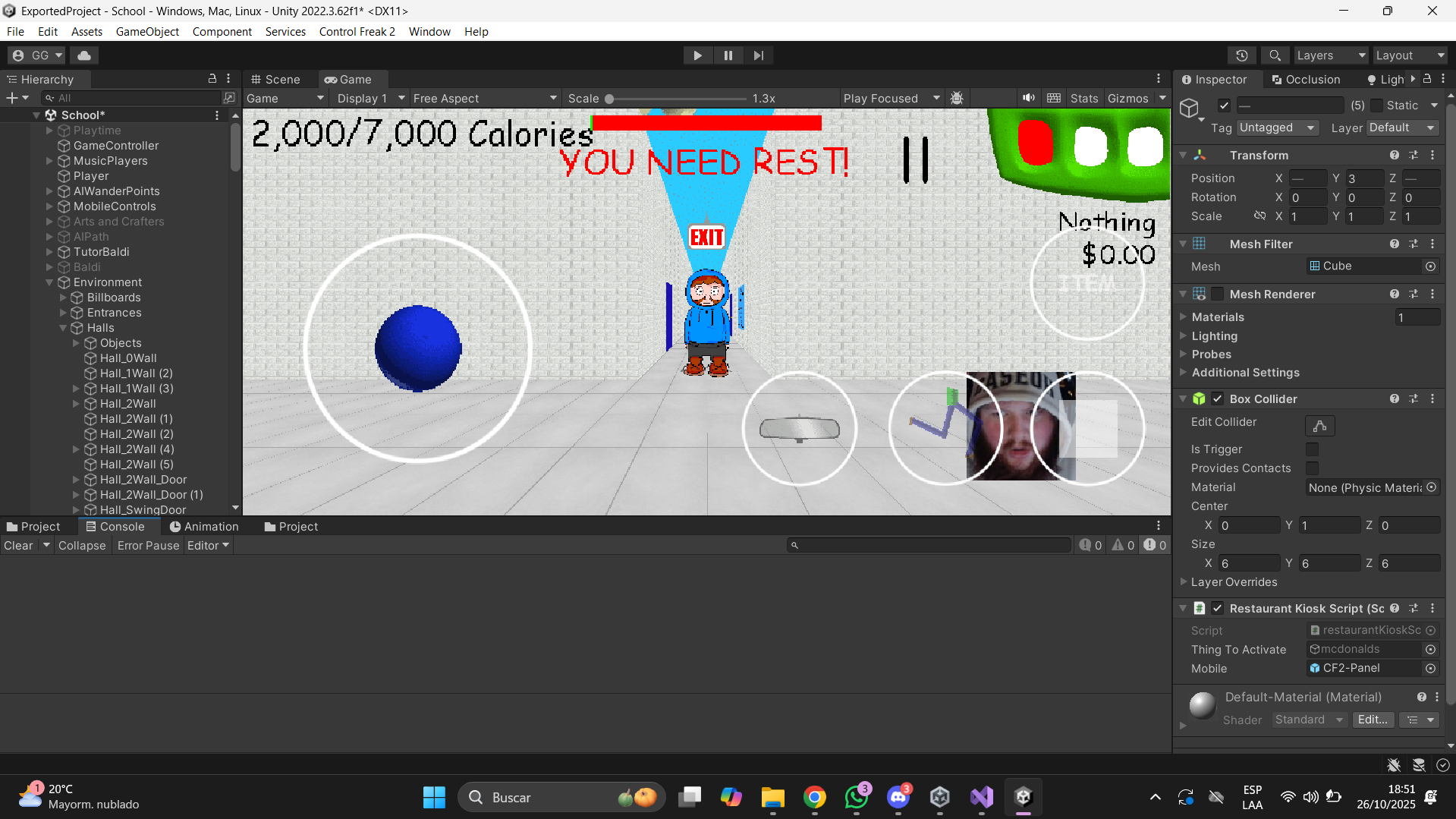Open the Editor dropdown button in the Console

coord(209,546)
